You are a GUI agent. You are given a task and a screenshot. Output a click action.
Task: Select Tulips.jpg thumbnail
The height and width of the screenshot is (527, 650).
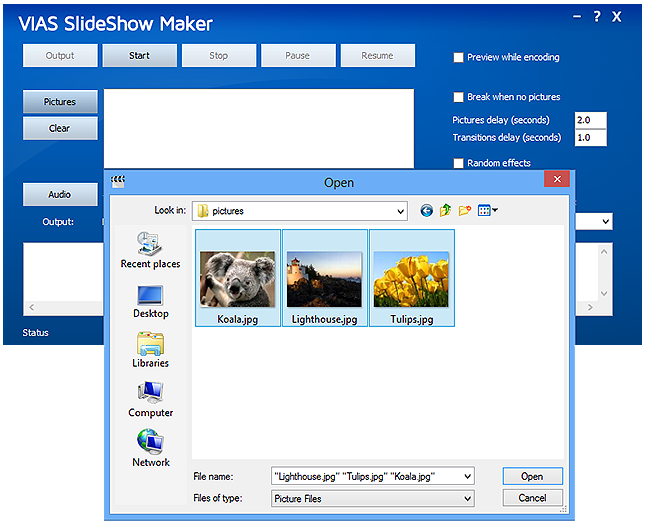pyautogui.click(x=412, y=278)
